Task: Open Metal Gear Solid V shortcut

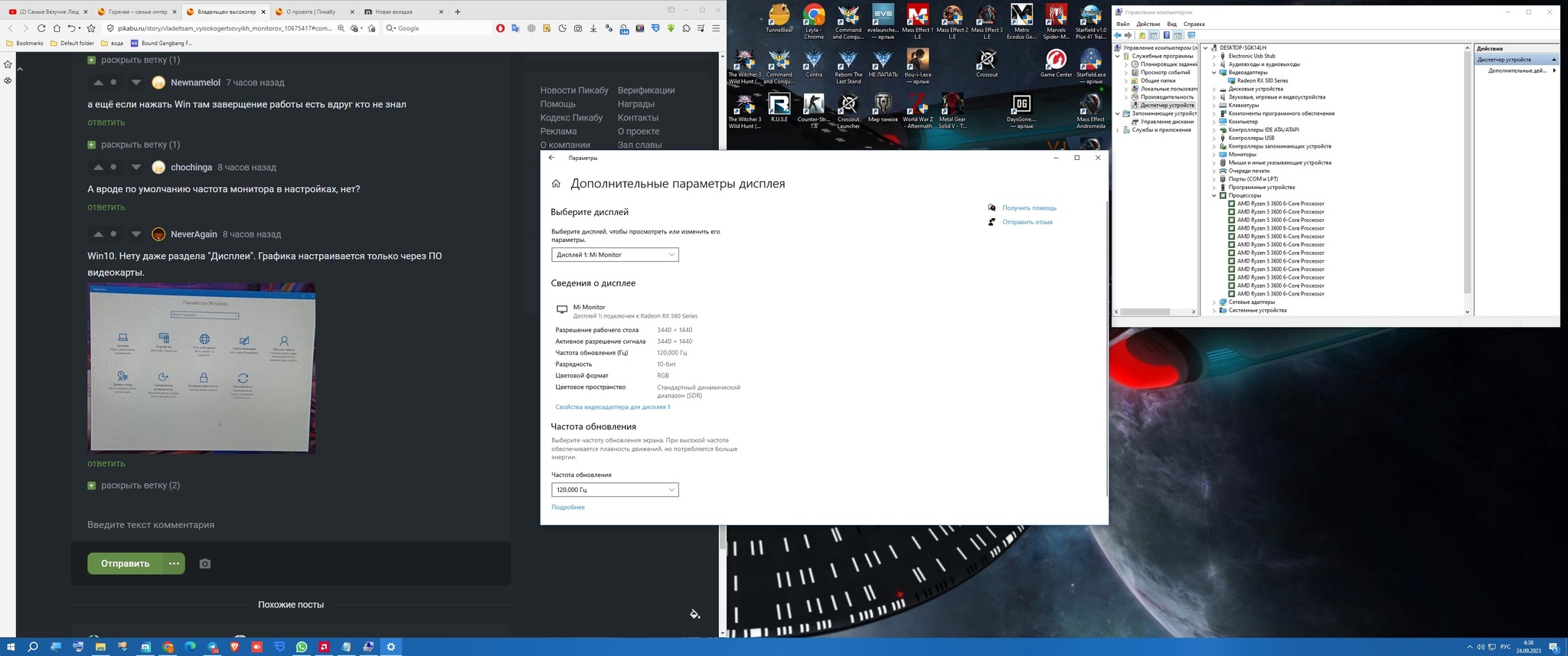Action: (952, 111)
